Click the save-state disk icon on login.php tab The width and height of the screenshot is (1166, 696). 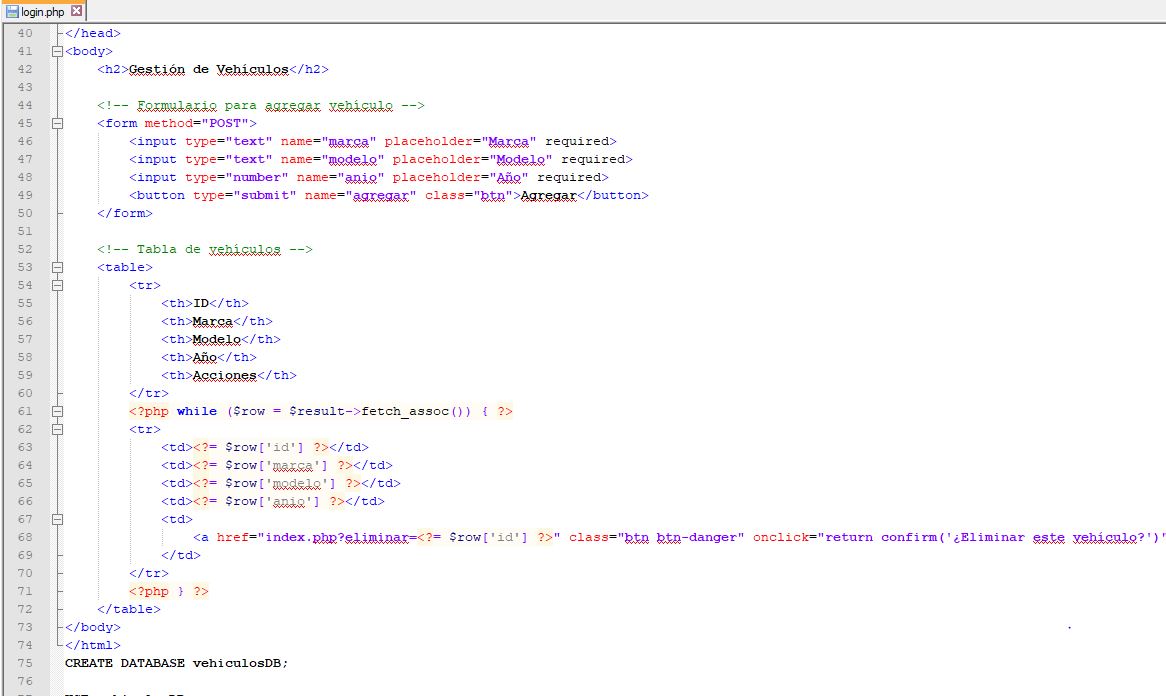point(13,11)
